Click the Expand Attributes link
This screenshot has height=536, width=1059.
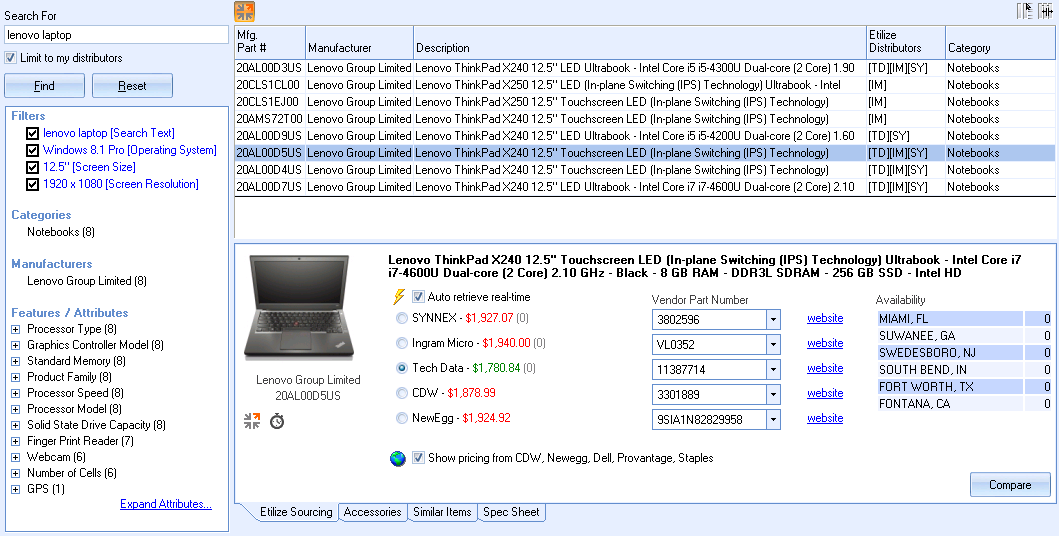coord(165,504)
